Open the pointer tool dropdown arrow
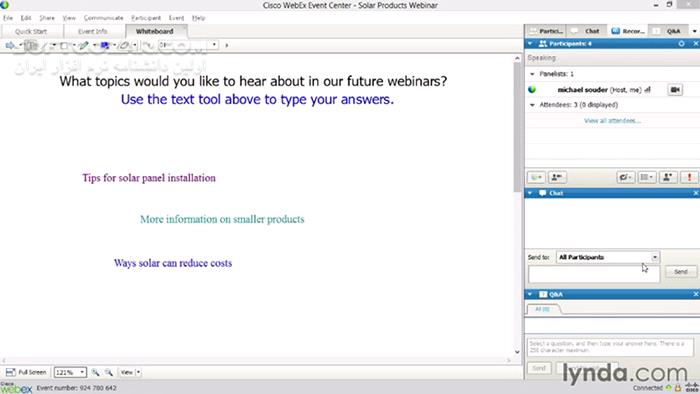This screenshot has width=700, height=394. click(20, 45)
